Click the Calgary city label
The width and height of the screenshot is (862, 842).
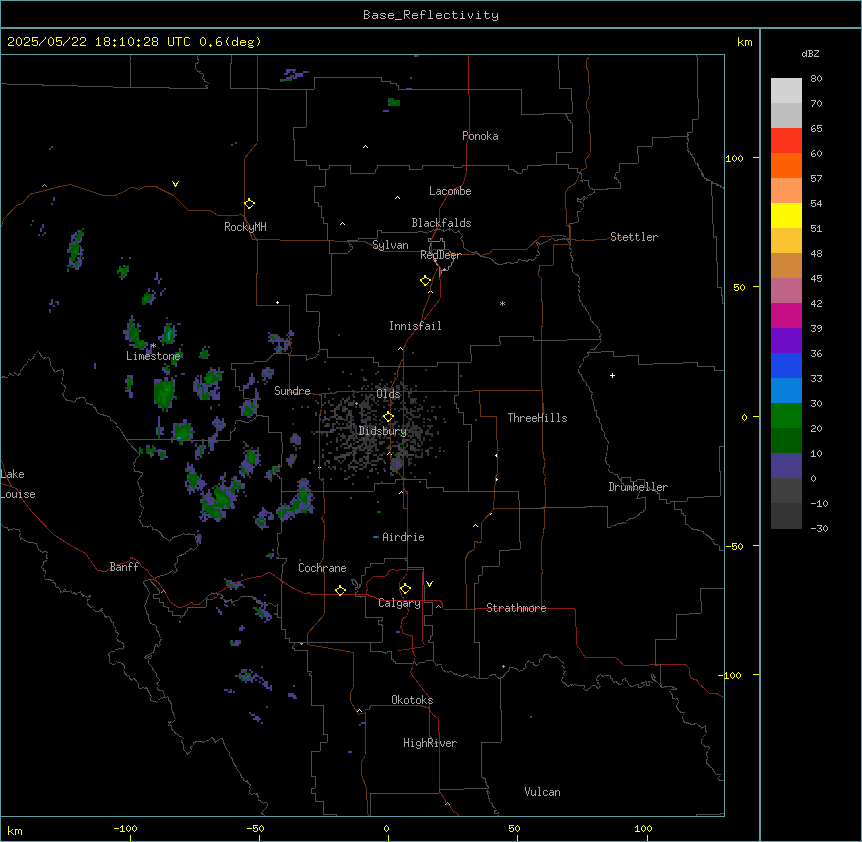(x=399, y=603)
